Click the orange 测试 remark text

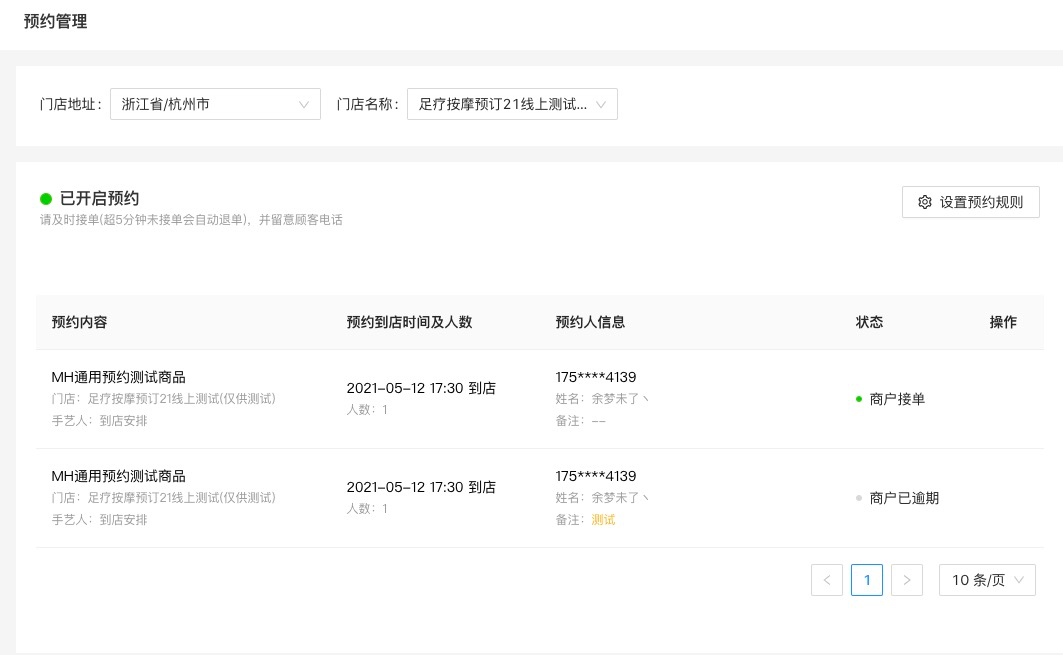603,520
